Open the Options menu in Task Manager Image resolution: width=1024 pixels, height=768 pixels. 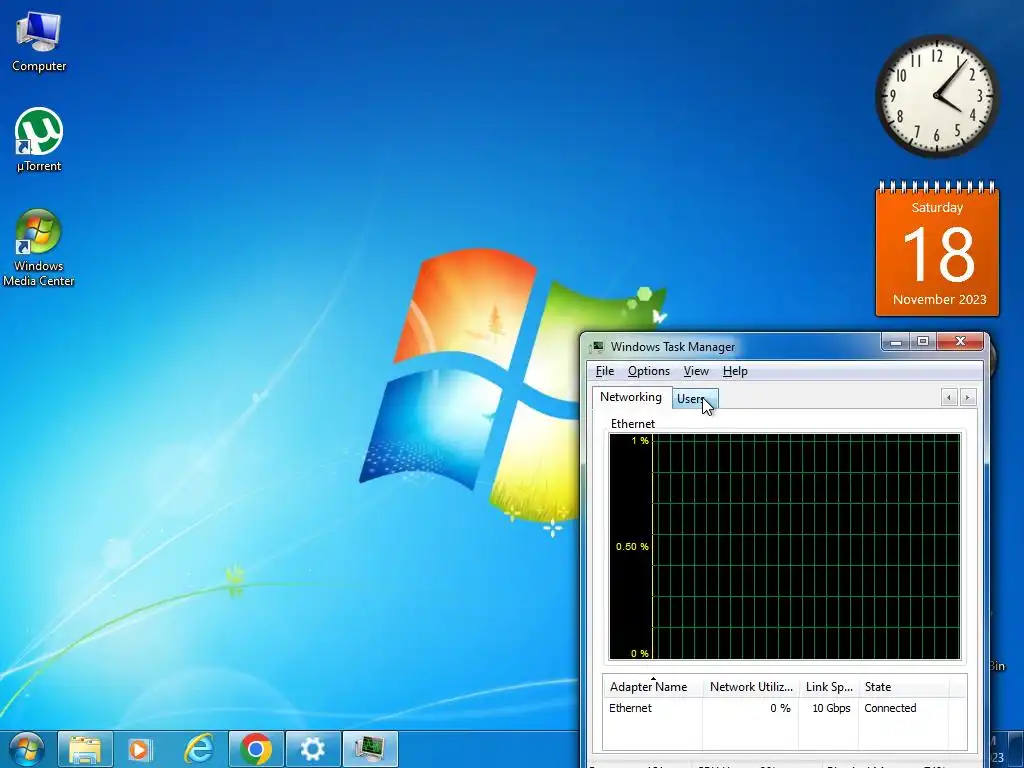click(x=648, y=371)
